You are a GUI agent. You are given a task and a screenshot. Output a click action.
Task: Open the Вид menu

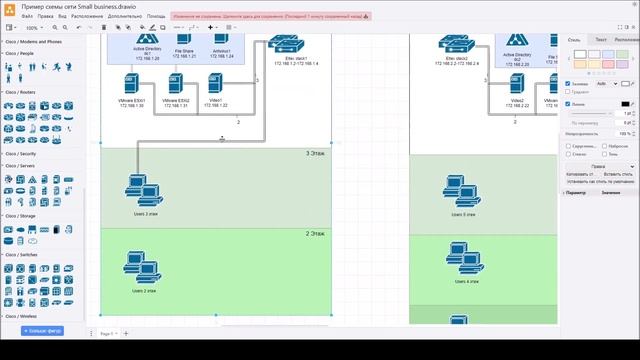coord(62,16)
